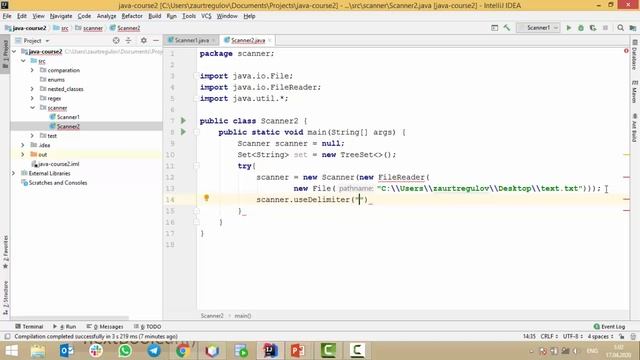The width and height of the screenshot is (640, 360).
Task: Change UTF-8 encoding in status bar
Action: 572,336
